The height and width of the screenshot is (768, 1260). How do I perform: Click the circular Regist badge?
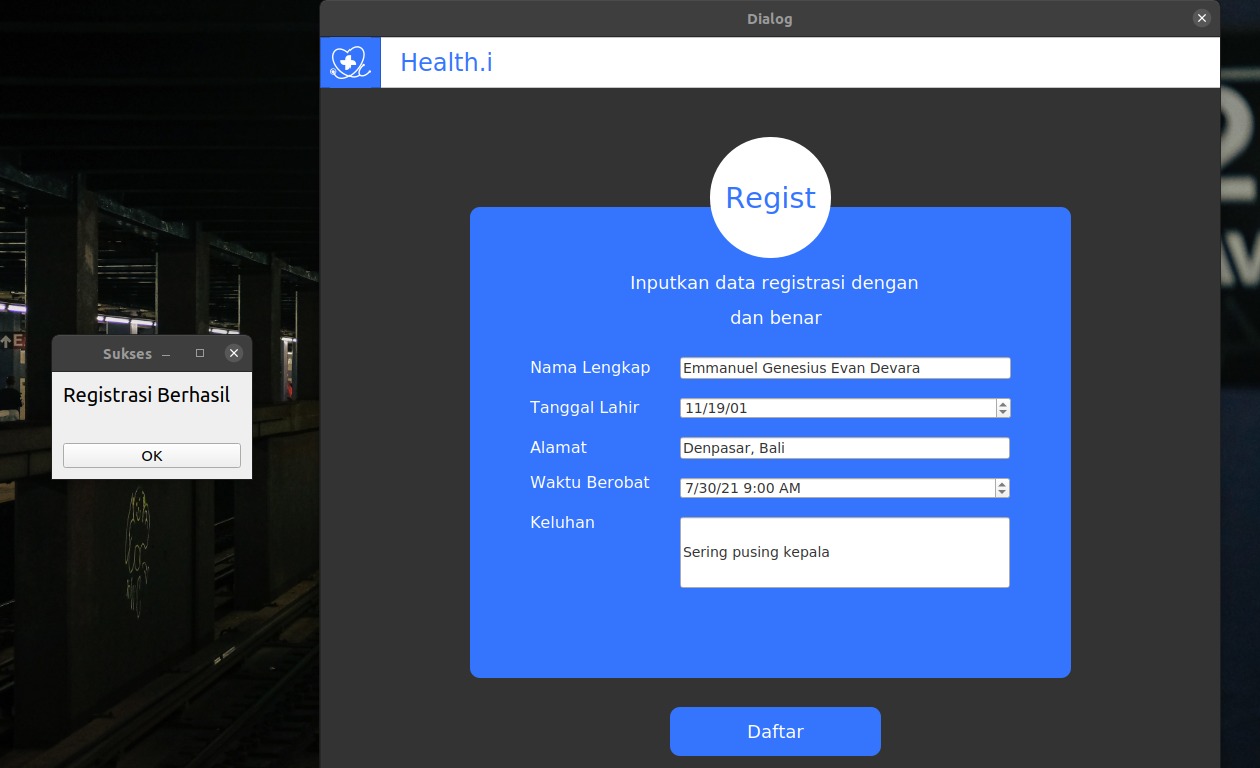click(770, 197)
